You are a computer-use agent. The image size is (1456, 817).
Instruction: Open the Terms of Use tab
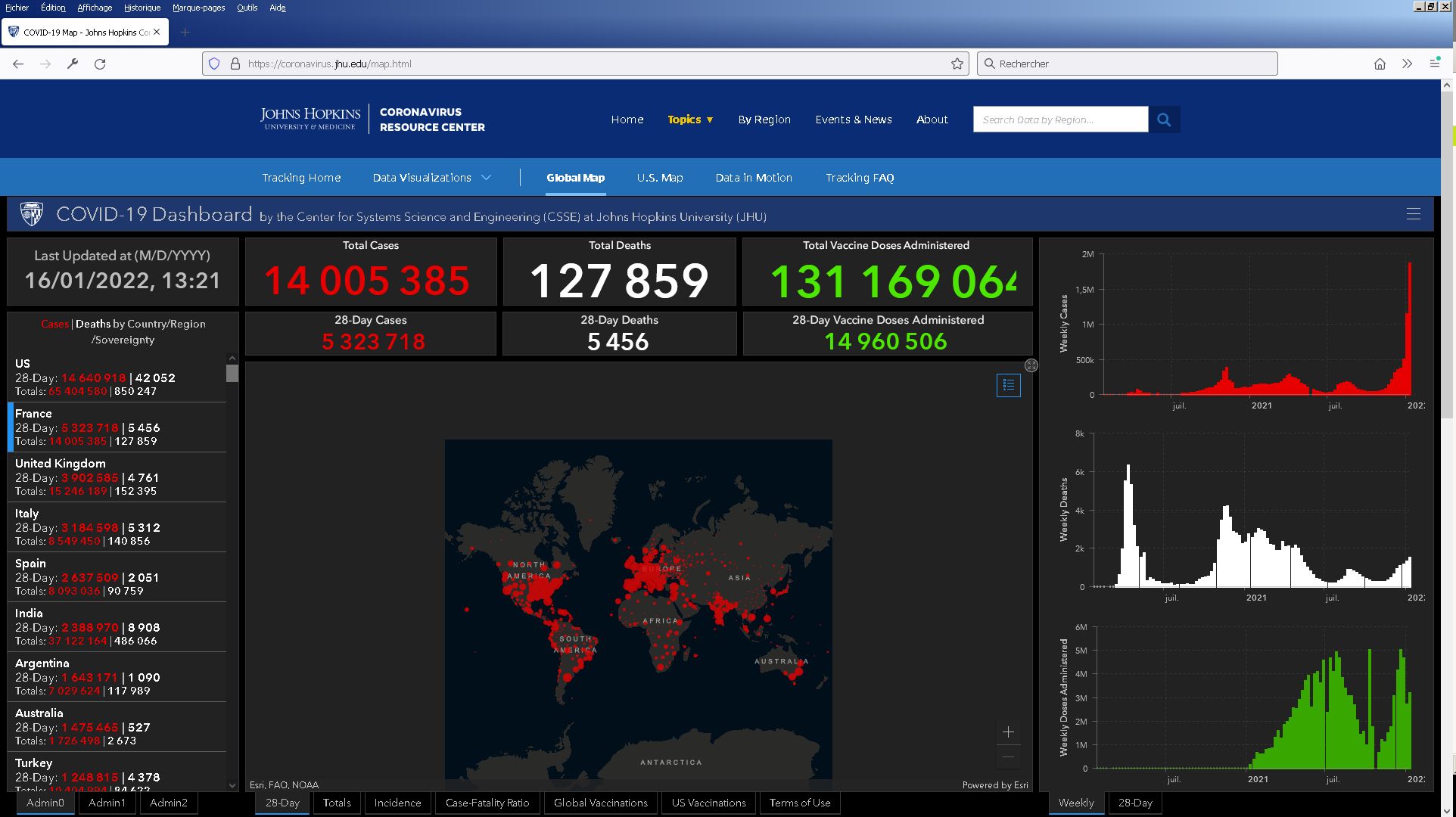(x=800, y=803)
